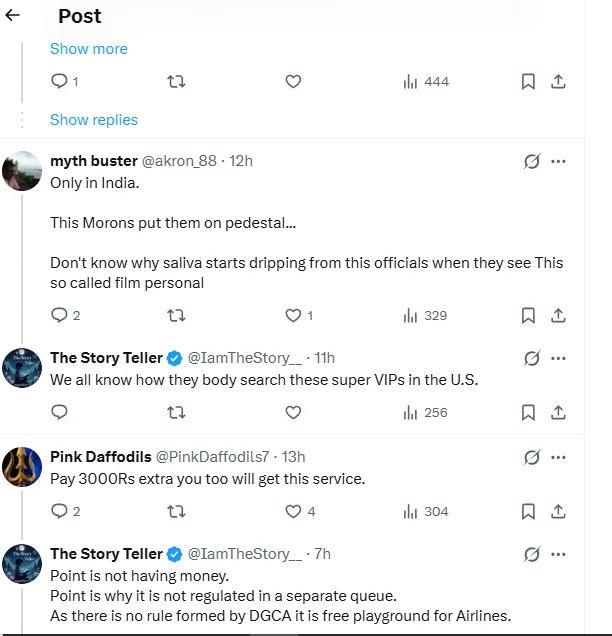Click the back arrow next to Post
The height and width of the screenshot is (636, 612).
(13, 16)
